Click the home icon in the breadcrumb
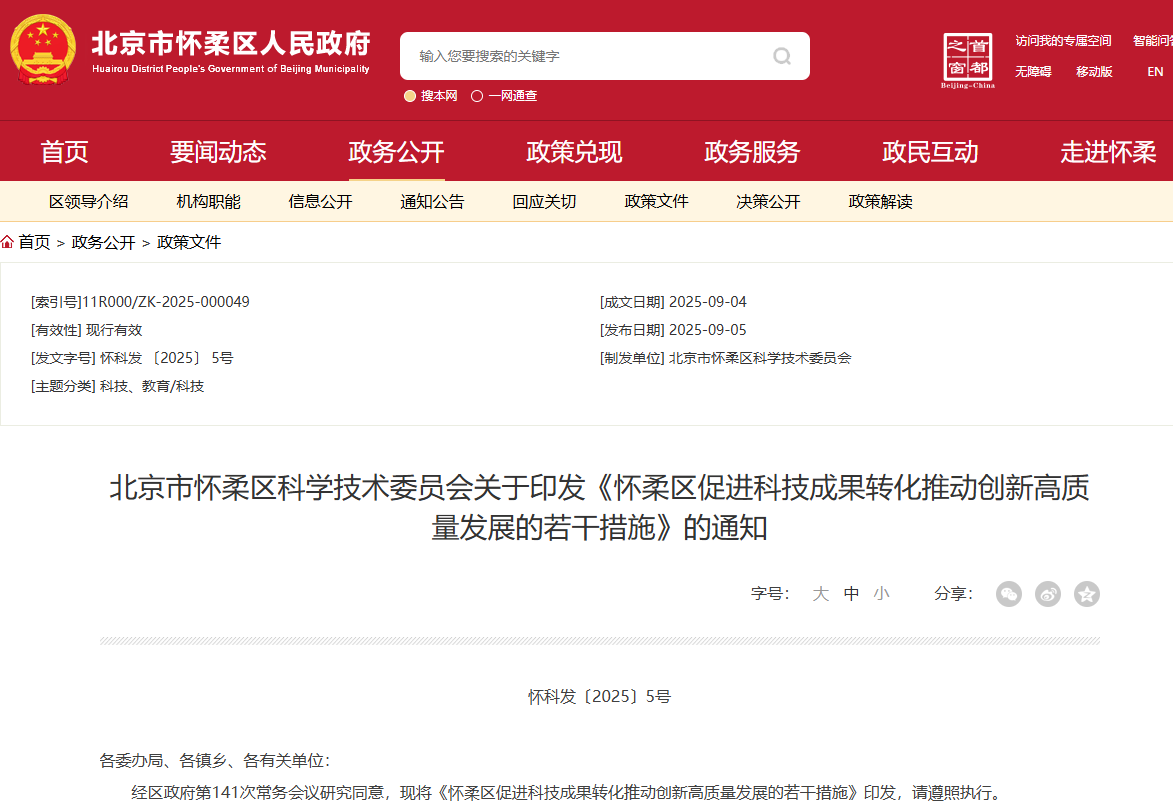This screenshot has height=811, width=1173. pyautogui.click(x=9, y=241)
